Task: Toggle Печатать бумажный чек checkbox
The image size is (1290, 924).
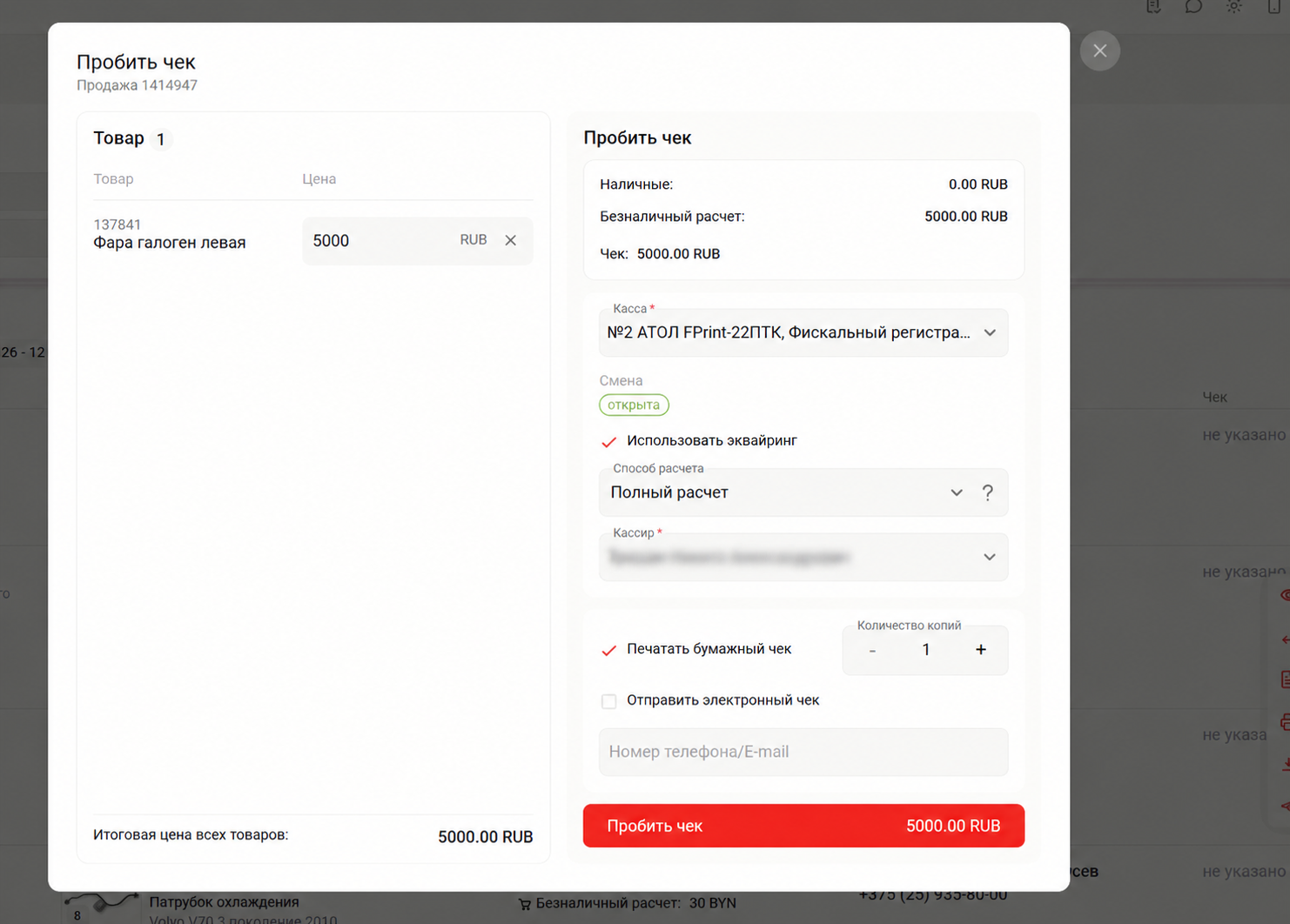Action: [609, 650]
